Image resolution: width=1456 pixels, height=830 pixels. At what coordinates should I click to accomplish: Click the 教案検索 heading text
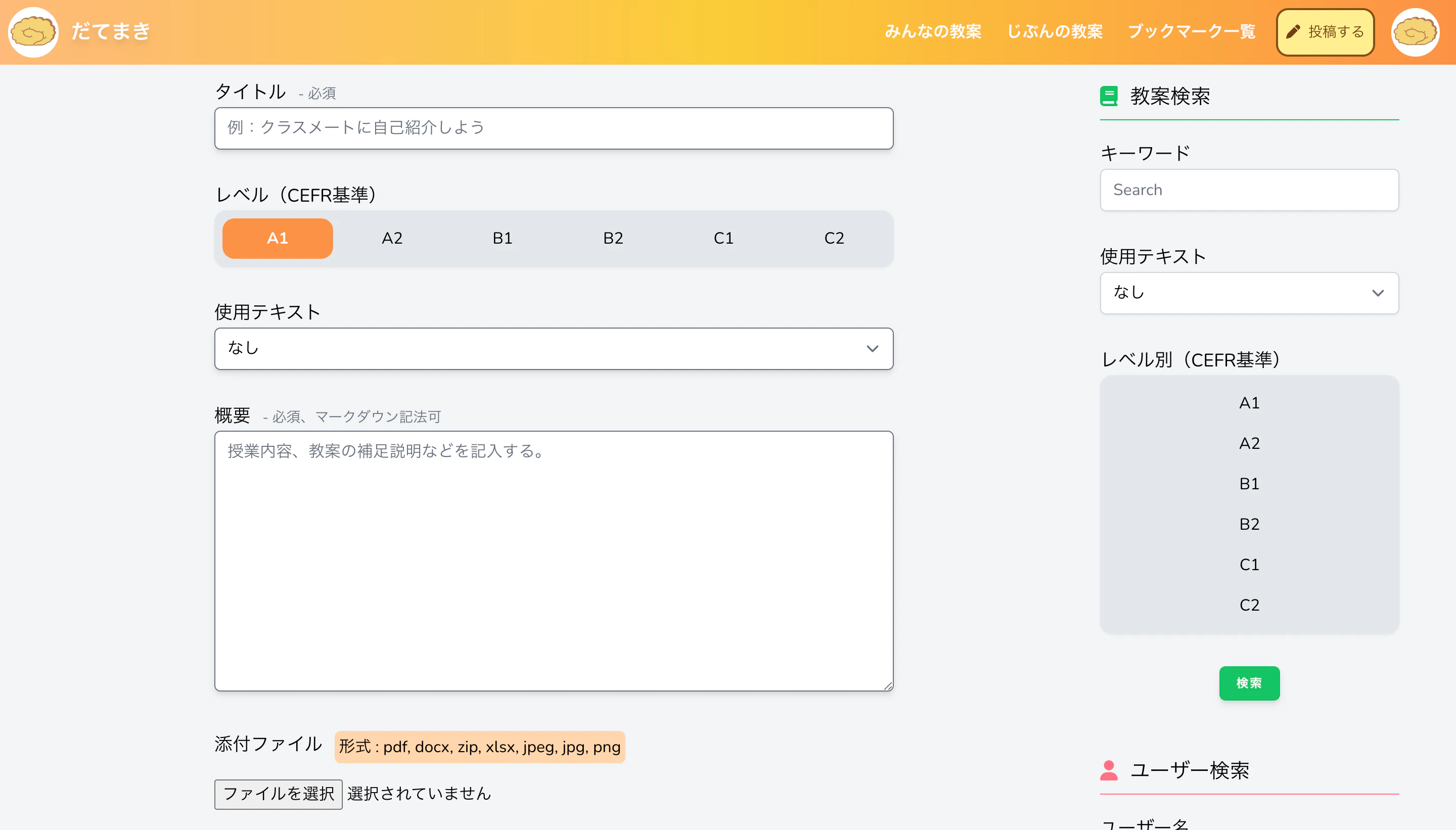click(1170, 96)
